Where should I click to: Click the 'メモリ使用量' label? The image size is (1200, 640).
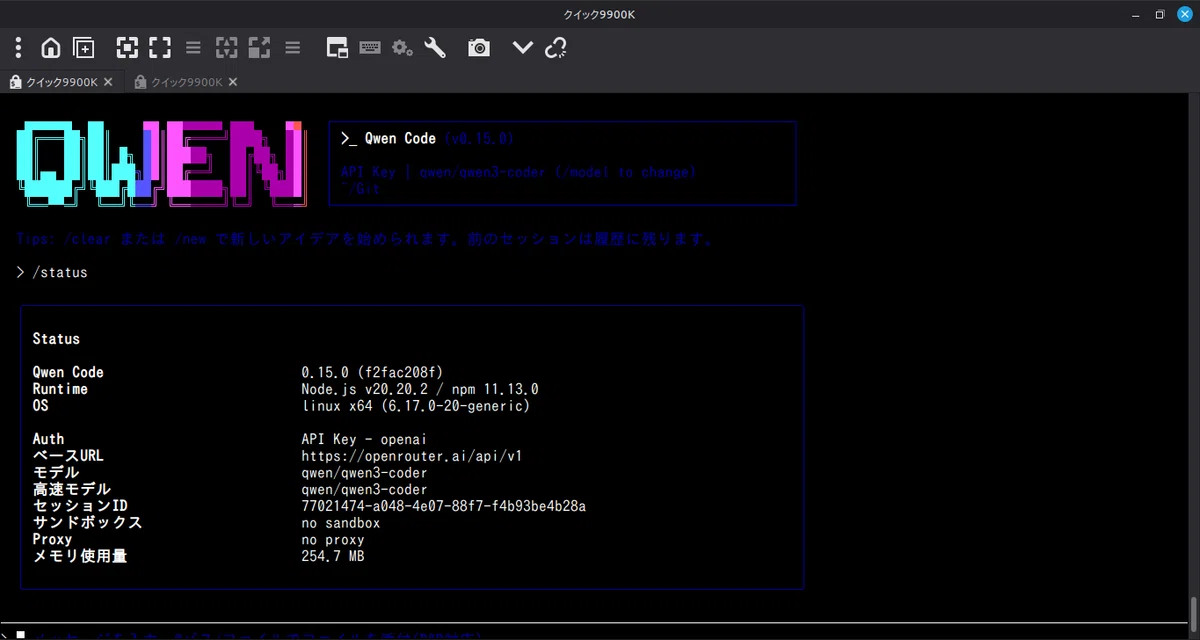[80, 556]
